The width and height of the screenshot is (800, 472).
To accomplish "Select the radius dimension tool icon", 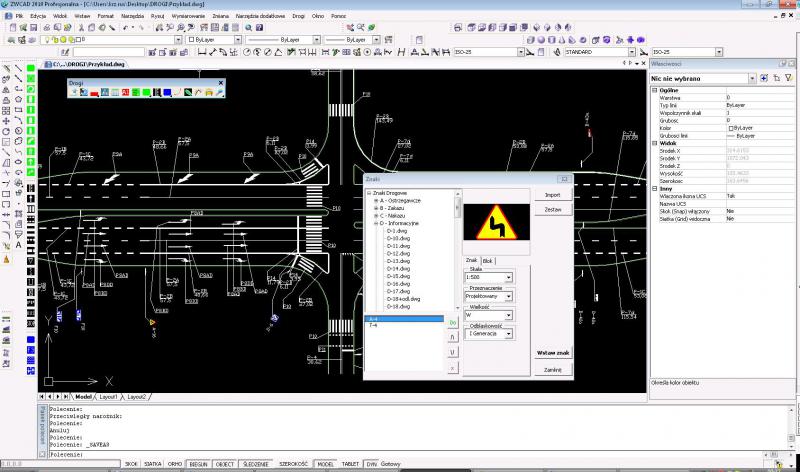I will tap(247, 52).
